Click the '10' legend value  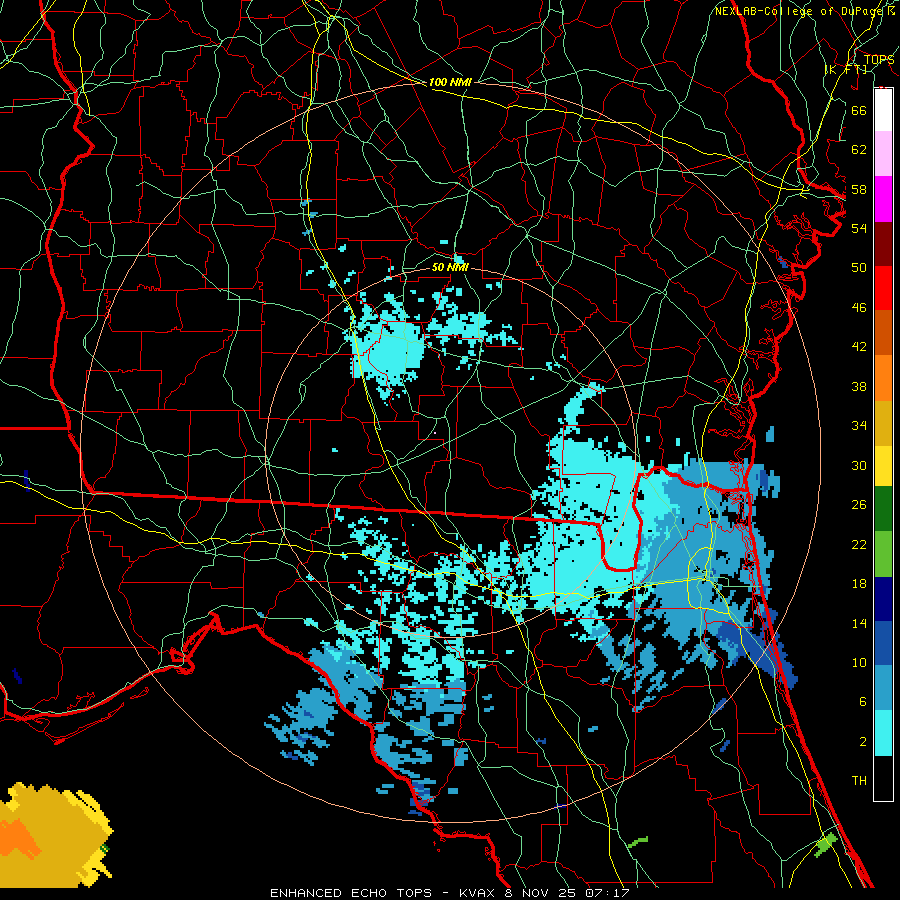coord(859,663)
